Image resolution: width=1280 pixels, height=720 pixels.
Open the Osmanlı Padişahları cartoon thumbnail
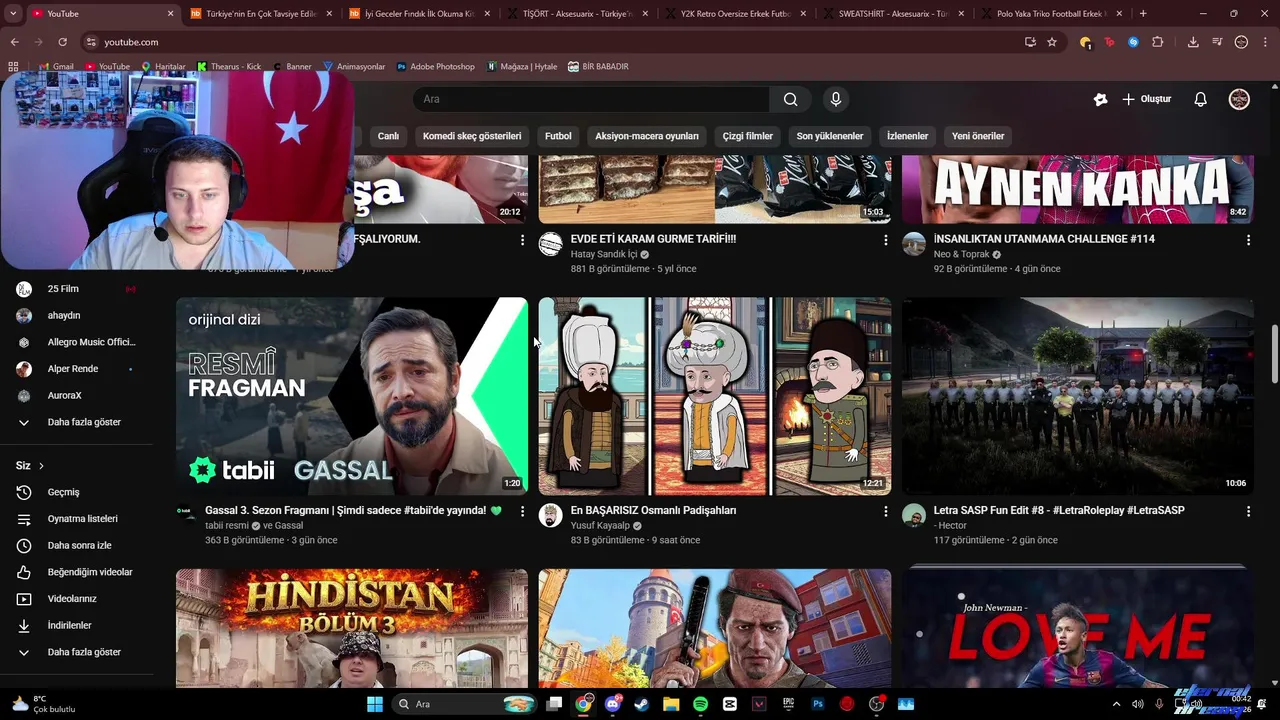pos(715,396)
